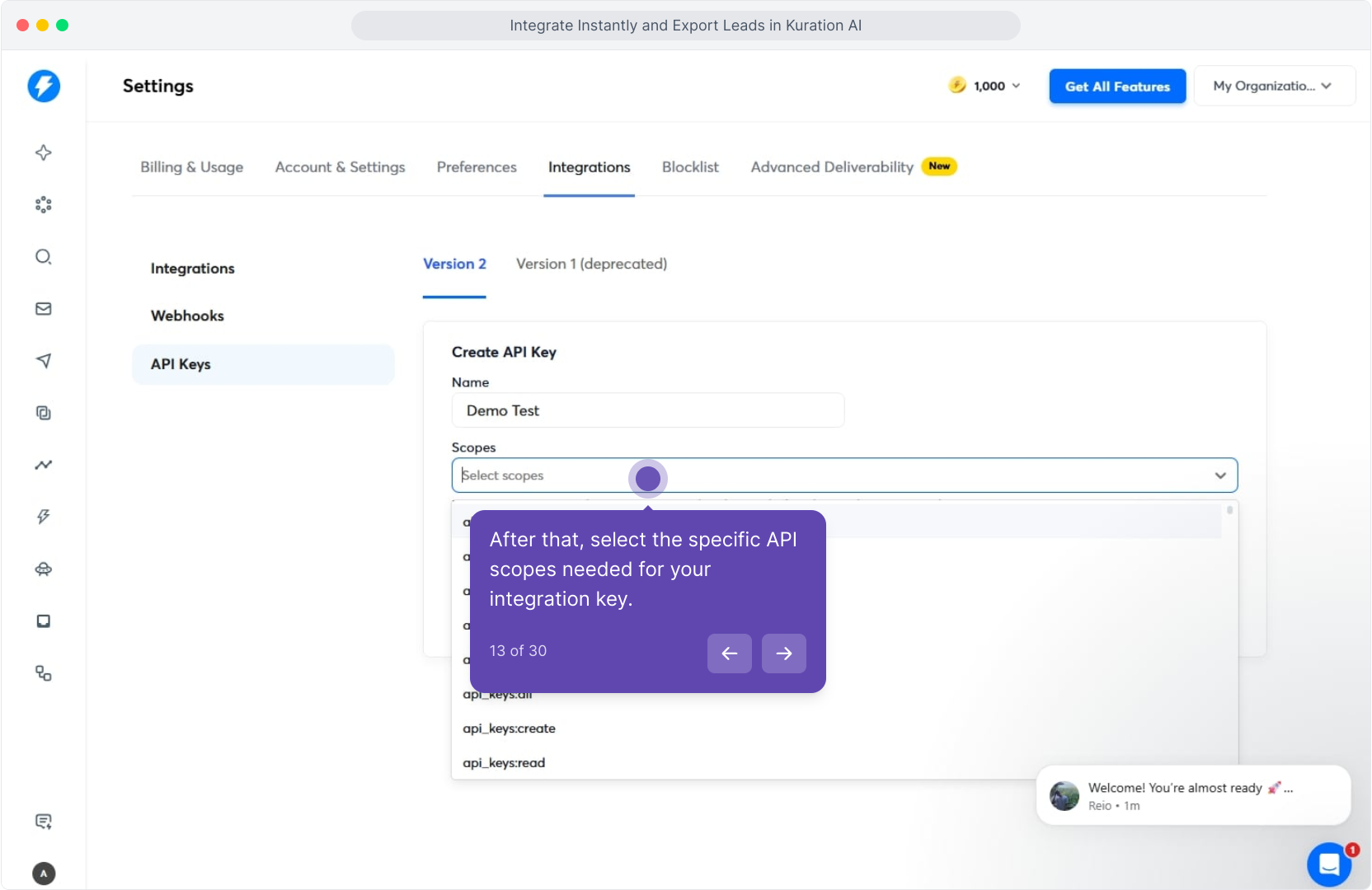
Task: Go to previous tour step arrow
Action: point(730,653)
